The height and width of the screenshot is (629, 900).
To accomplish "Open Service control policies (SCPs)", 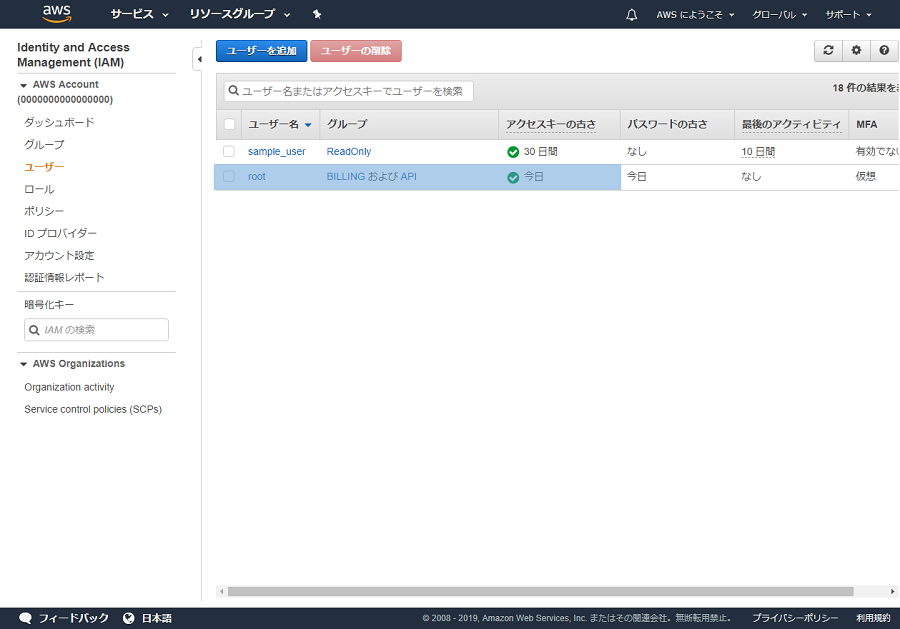I will point(93,409).
